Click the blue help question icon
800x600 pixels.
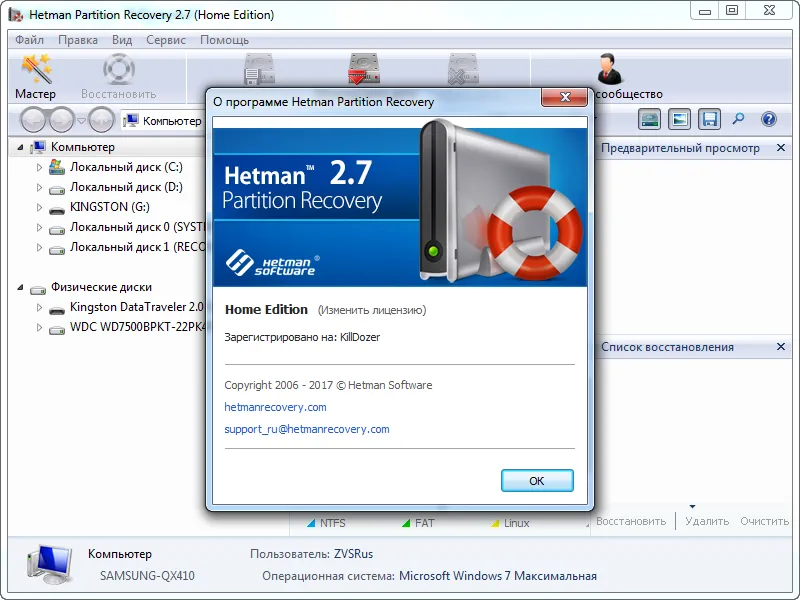(768, 119)
